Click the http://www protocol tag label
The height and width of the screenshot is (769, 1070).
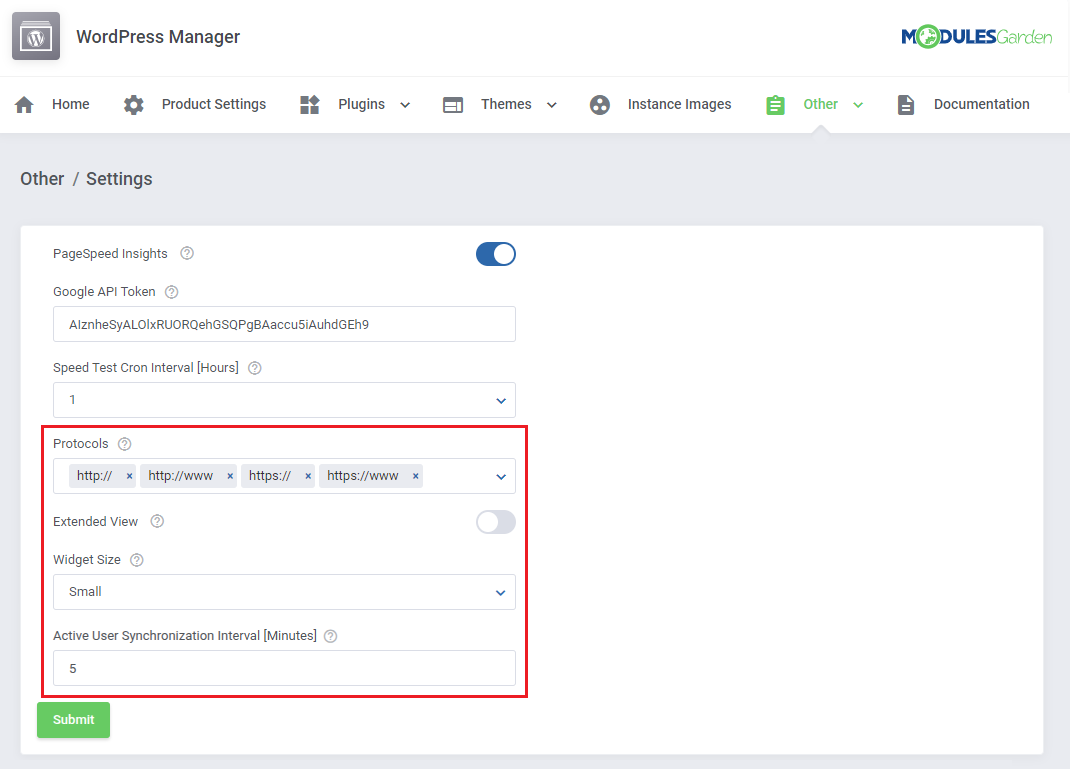tap(180, 476)
